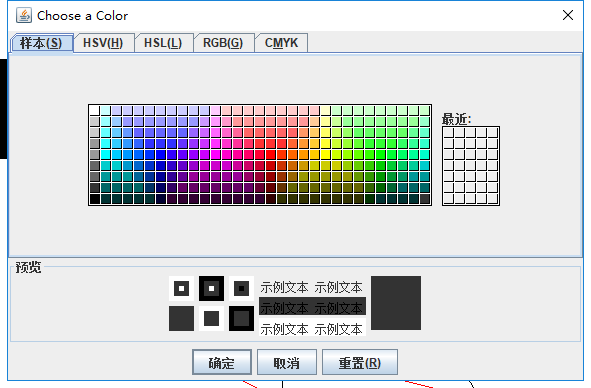
Task: Click the solid dark preview square at bottom-left
Action: click(x=181, y=319)
